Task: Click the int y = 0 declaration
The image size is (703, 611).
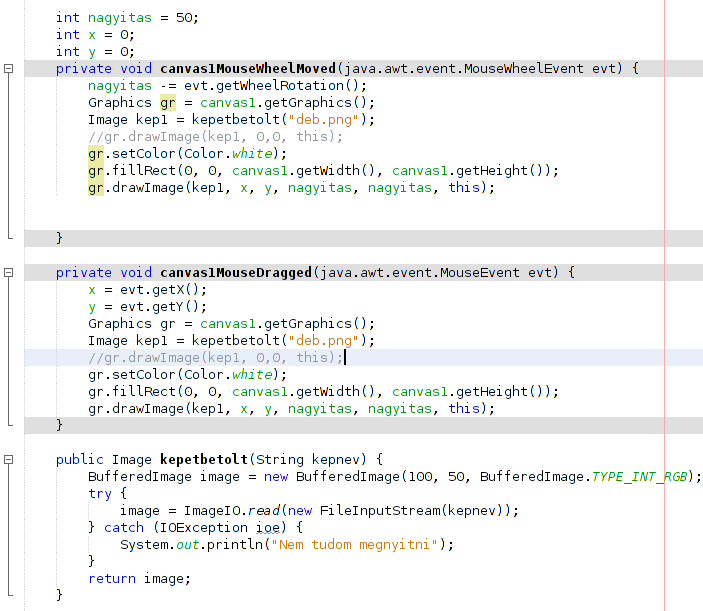Action: pos(95,52)
